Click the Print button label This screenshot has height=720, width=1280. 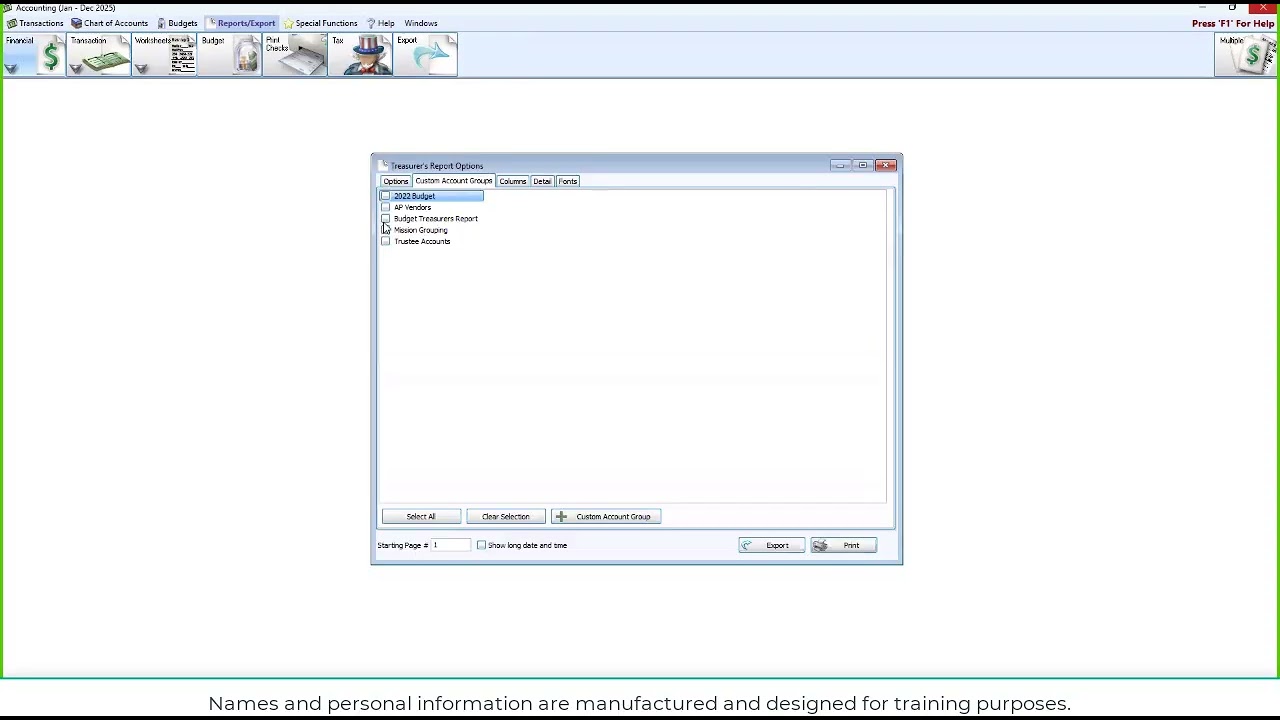pyautogui.click(x=851, y=546)
